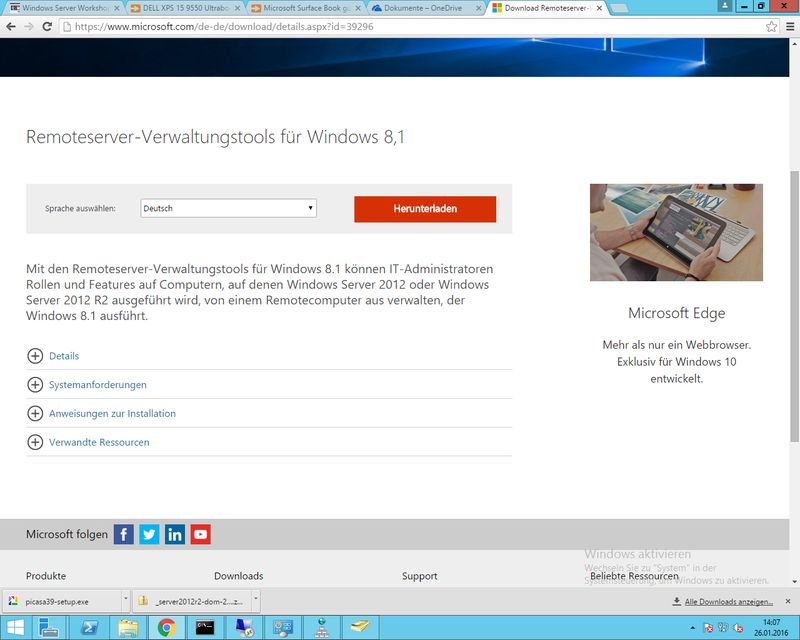Open the yellow notes taskbar icon
Image resolution: width=800 pixels, height=640 pixels.
pyautogui.click(x=360, y=627)
